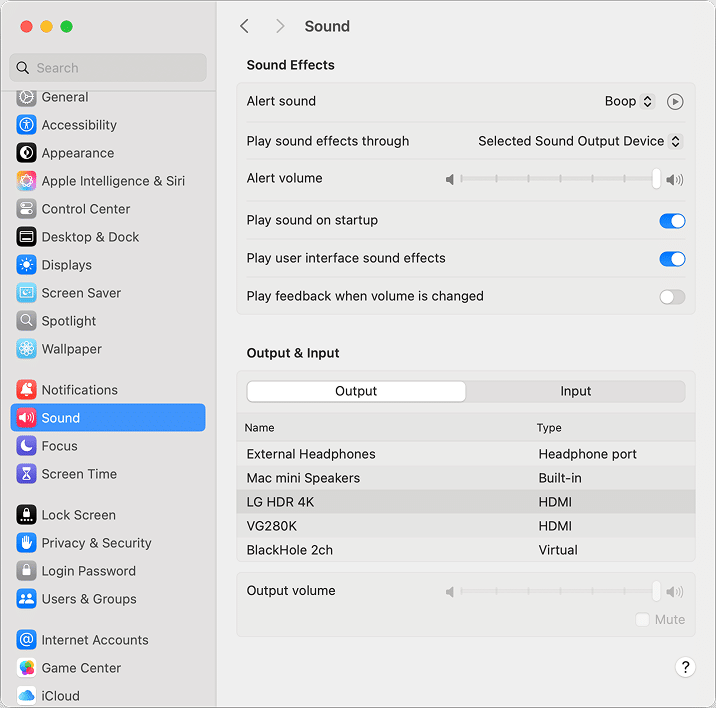Play the Boop alert sound preview
The height and width of the screenshot is (708, 716).
[x=675, y=101]
